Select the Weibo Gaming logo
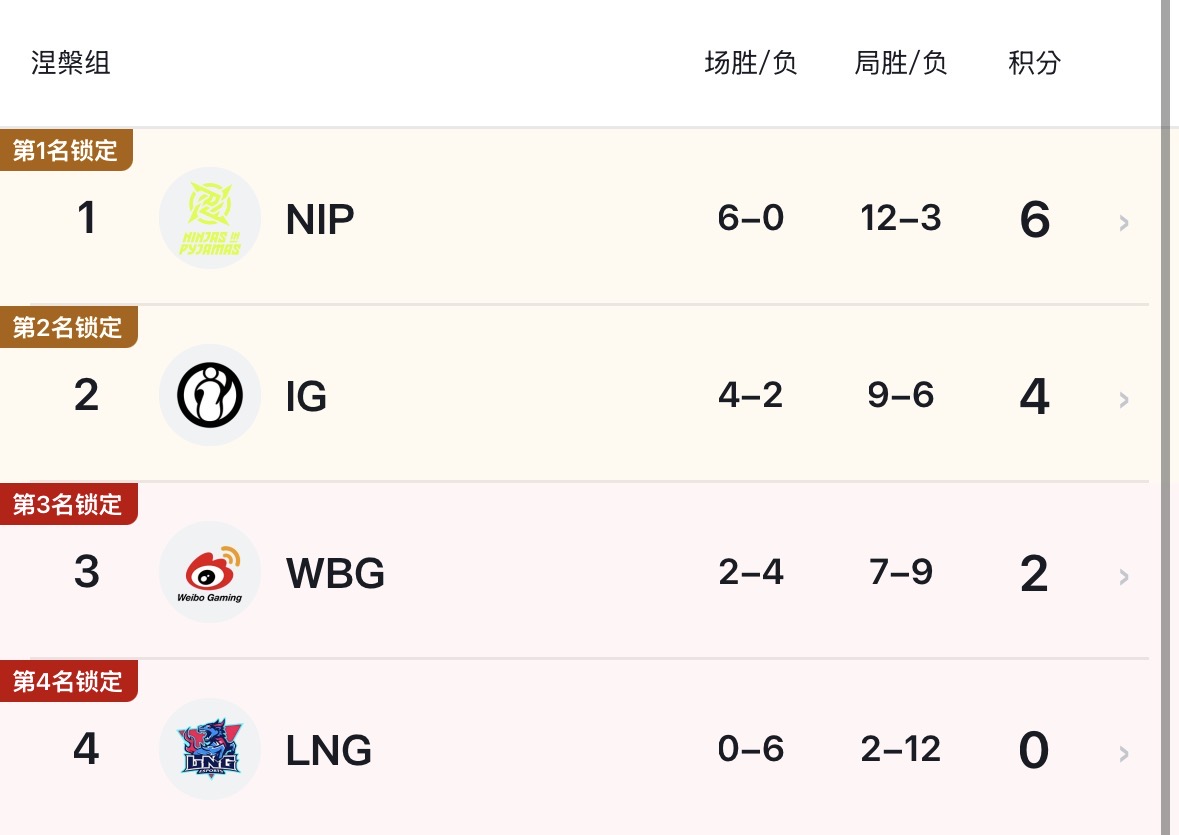This screenshot has width=1179, height=835. (x=210, y=572)
